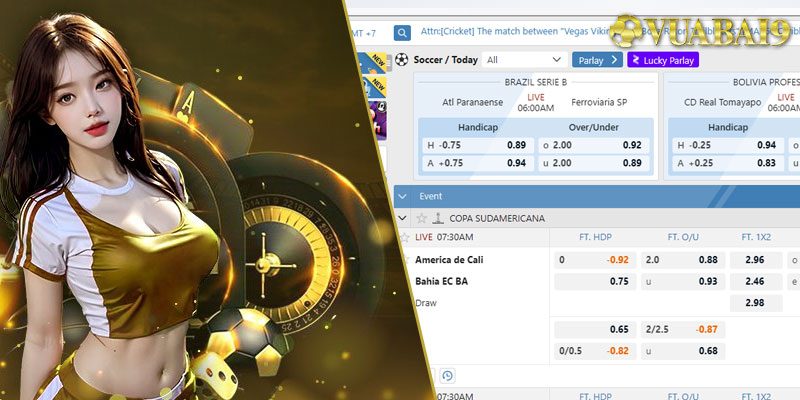
Task: Click the FT. HDP column header of first match
Action: click(x=595, y=237)
